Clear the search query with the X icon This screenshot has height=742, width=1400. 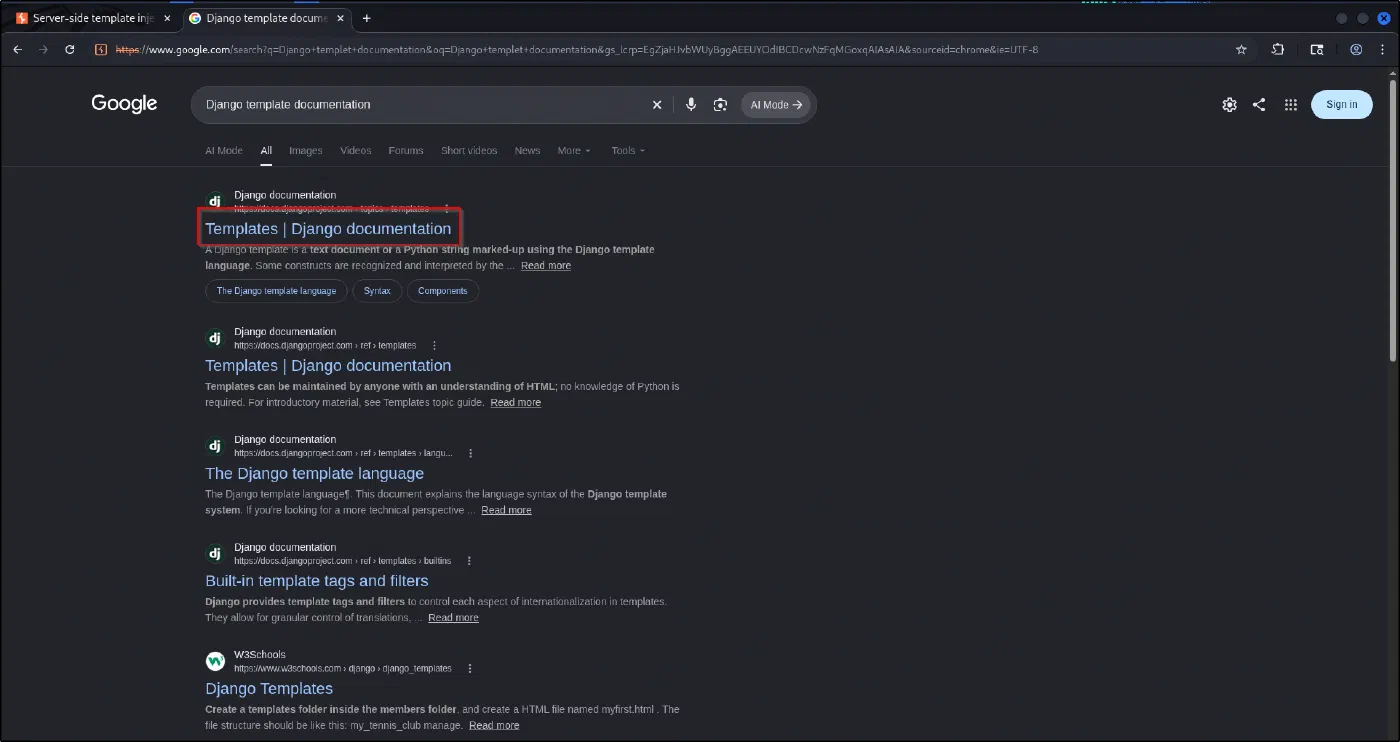pos(657,105)
